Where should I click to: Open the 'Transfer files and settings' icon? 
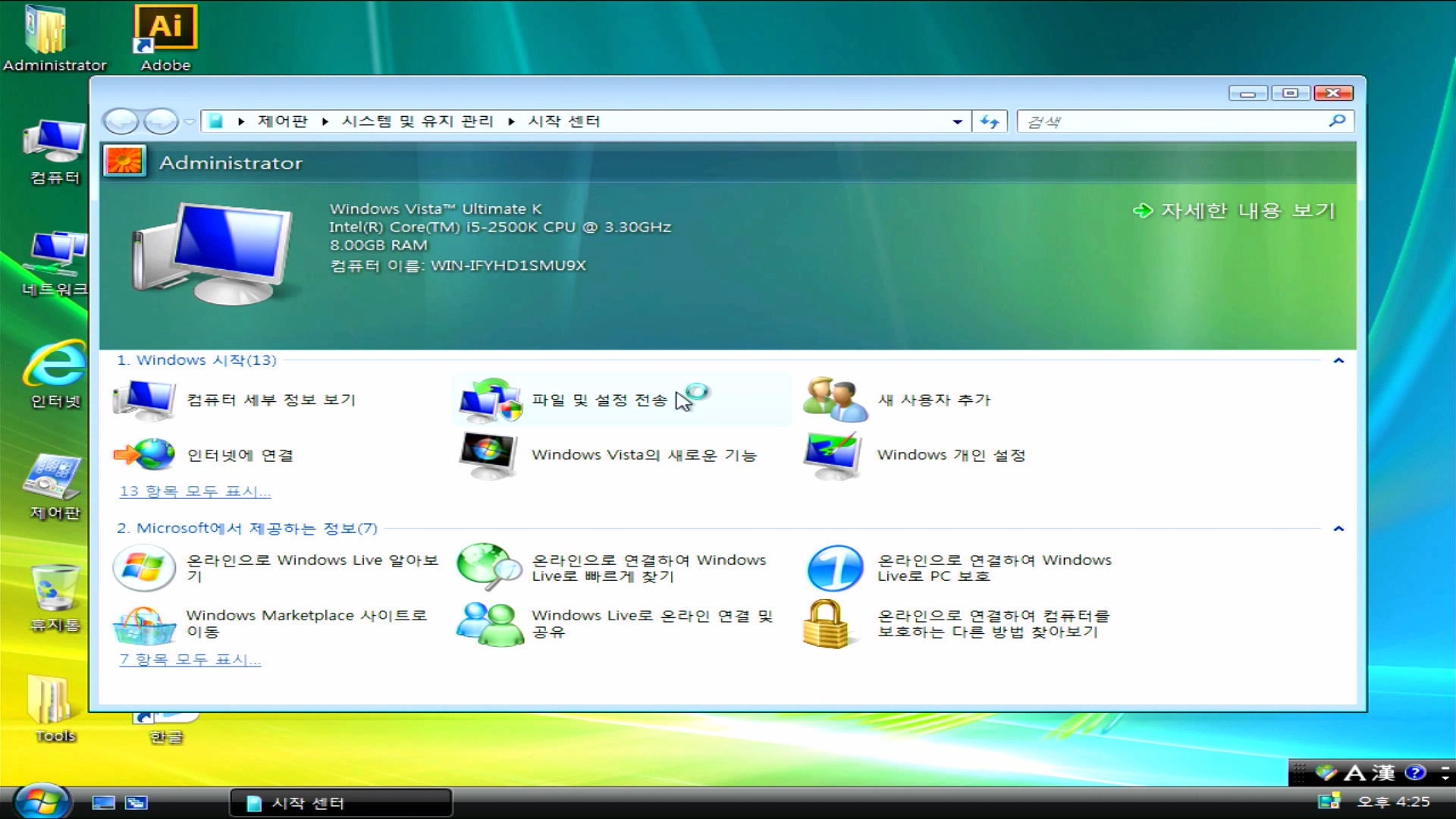490,400
